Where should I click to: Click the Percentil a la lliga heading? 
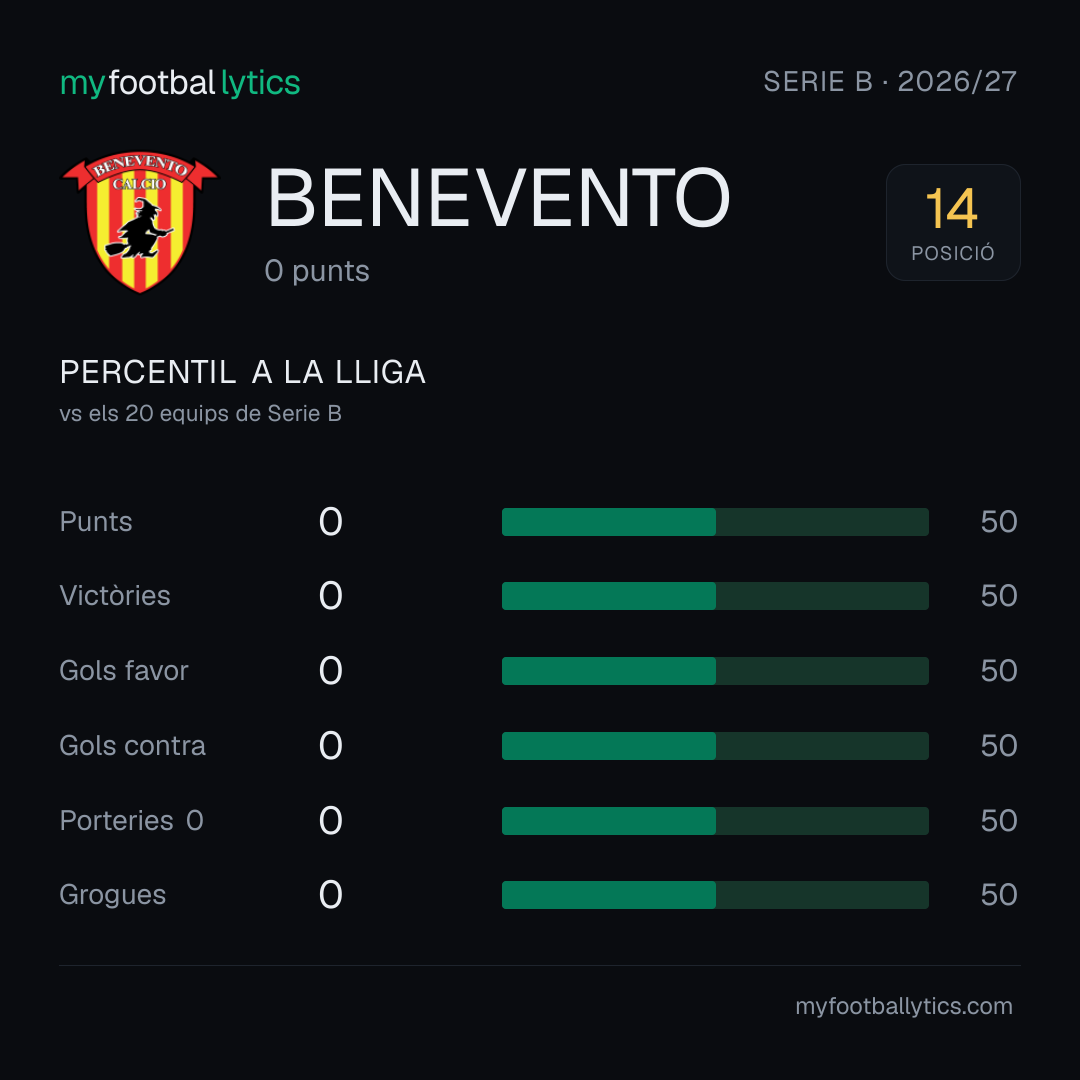pyautogui.click(x=242, y=373)
